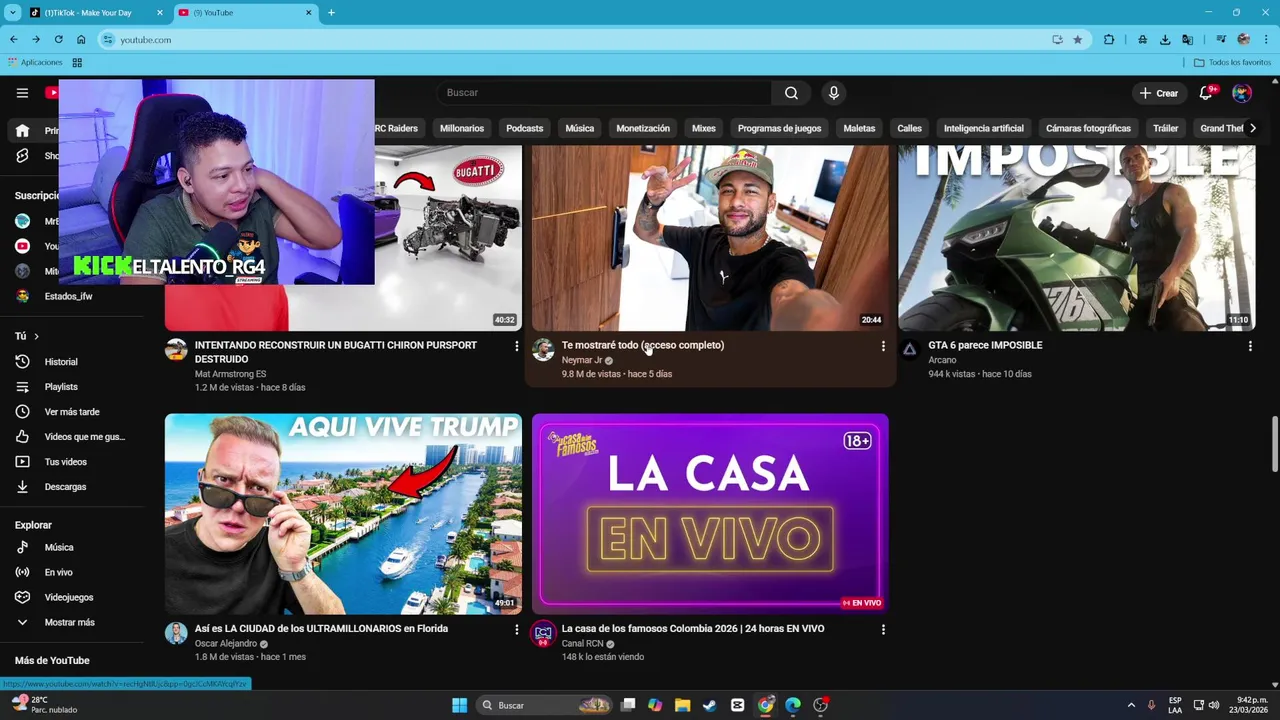Viewport: 1280px width, 720px height.
Task: Open more options for La casa de los famosos
Action: tap(883, 630)
